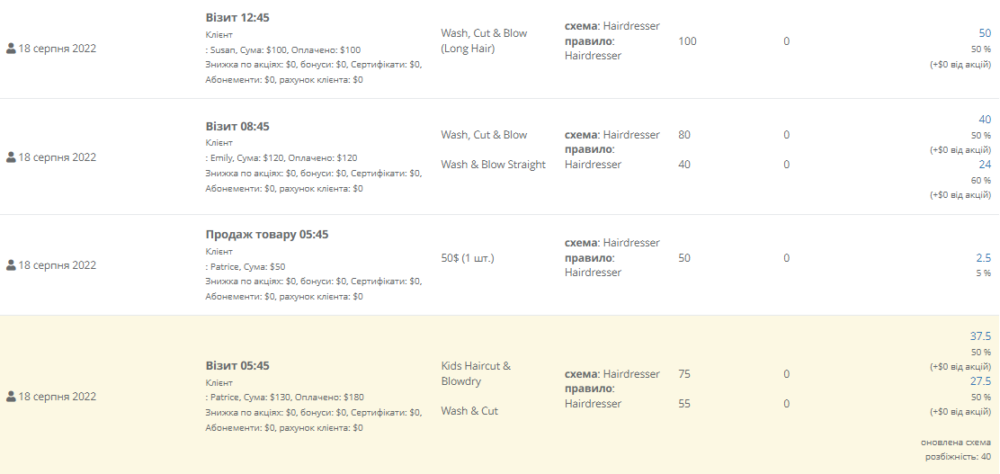Click the Wash & Blow Straight service
The image size is (1000, 474).
click(493, 165)
